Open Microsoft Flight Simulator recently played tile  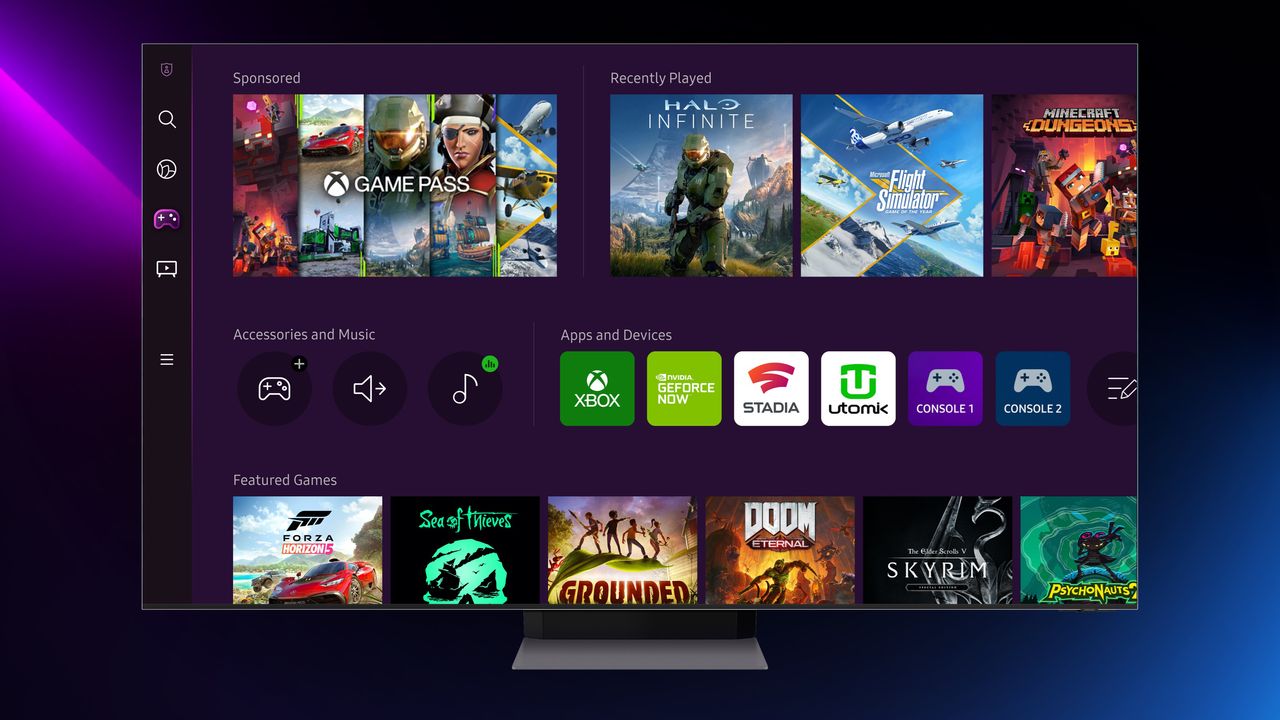(892, 185)
